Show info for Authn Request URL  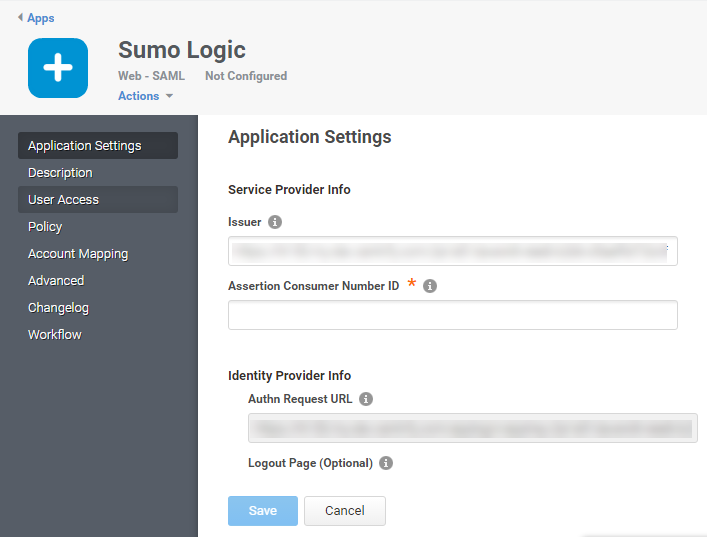click(366, 399)
